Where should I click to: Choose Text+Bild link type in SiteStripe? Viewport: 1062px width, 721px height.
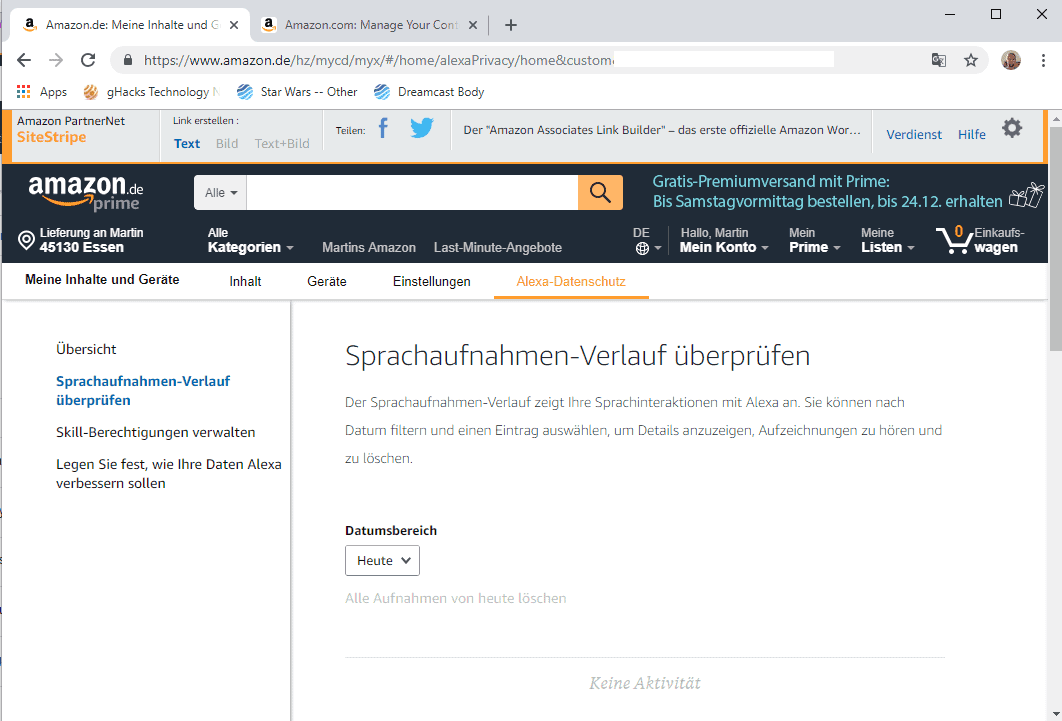[282, 144]
